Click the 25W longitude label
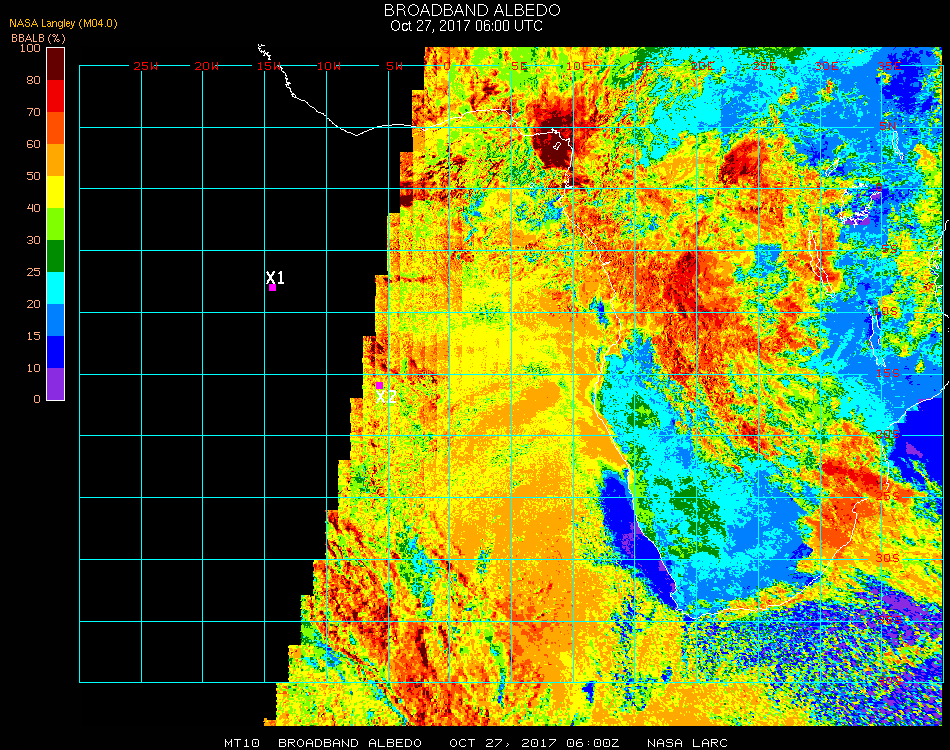The width and height of the screenshot is (950, 750). [146, 66]
